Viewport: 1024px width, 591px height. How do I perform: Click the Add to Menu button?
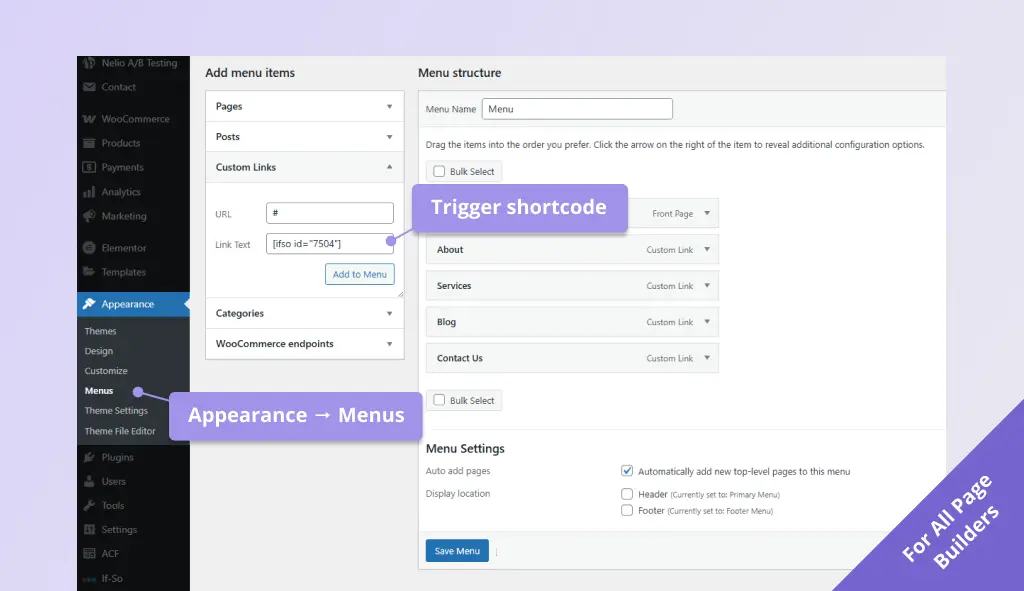(360, 274)
